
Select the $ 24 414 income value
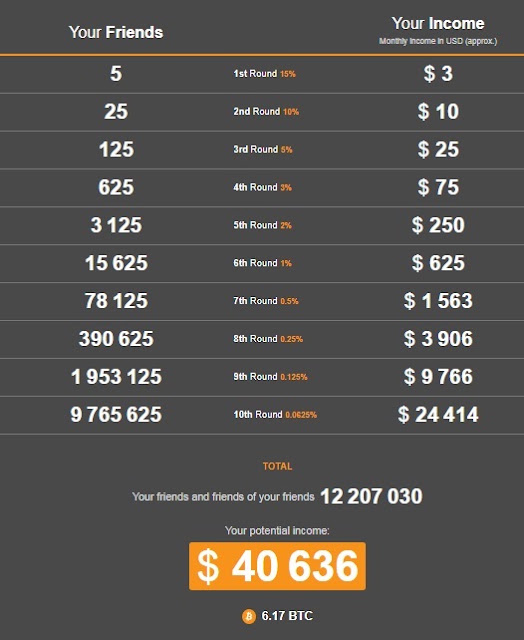tap(438, 415)
